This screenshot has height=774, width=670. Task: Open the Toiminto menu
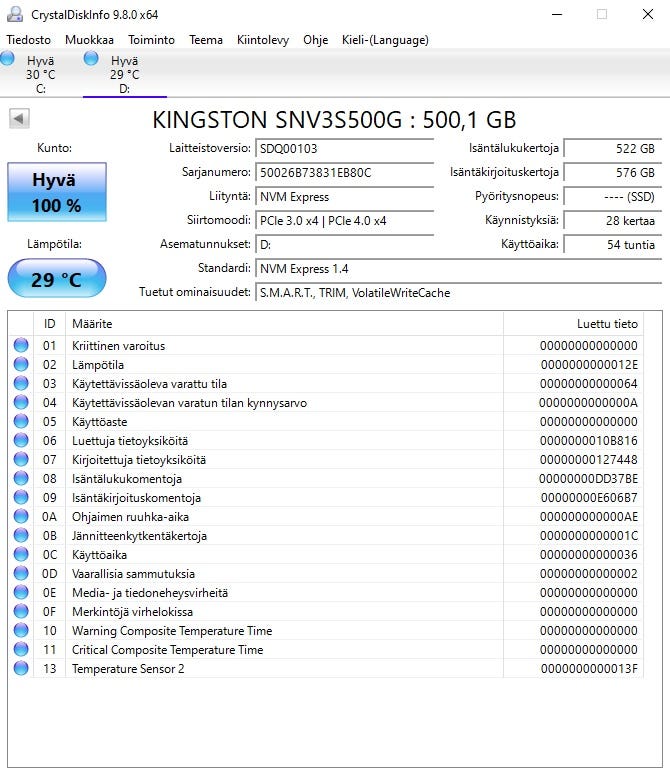click(x=151, y=40)
